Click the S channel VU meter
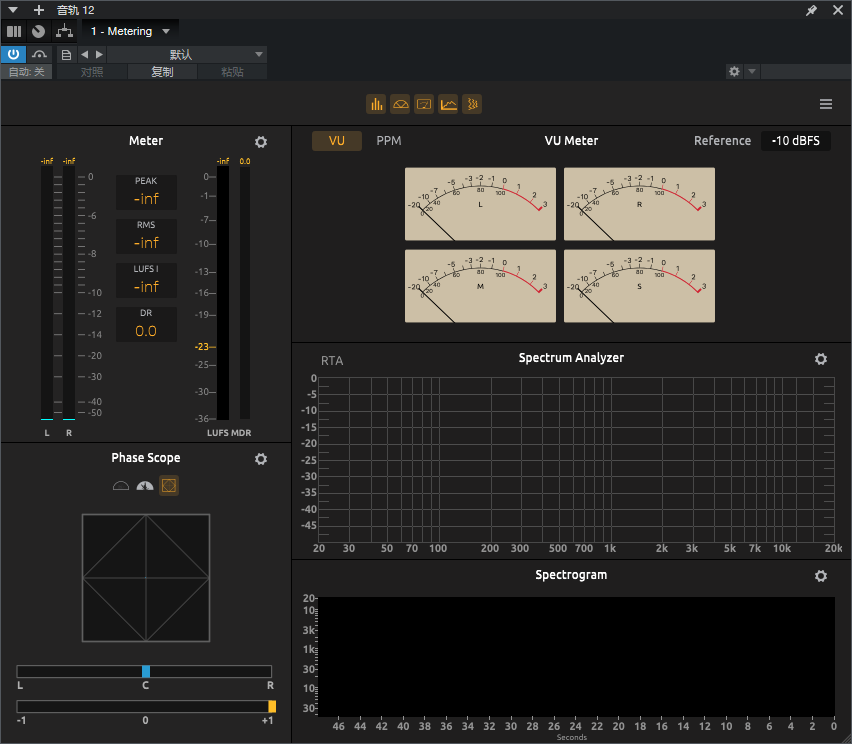 (639, 286)
